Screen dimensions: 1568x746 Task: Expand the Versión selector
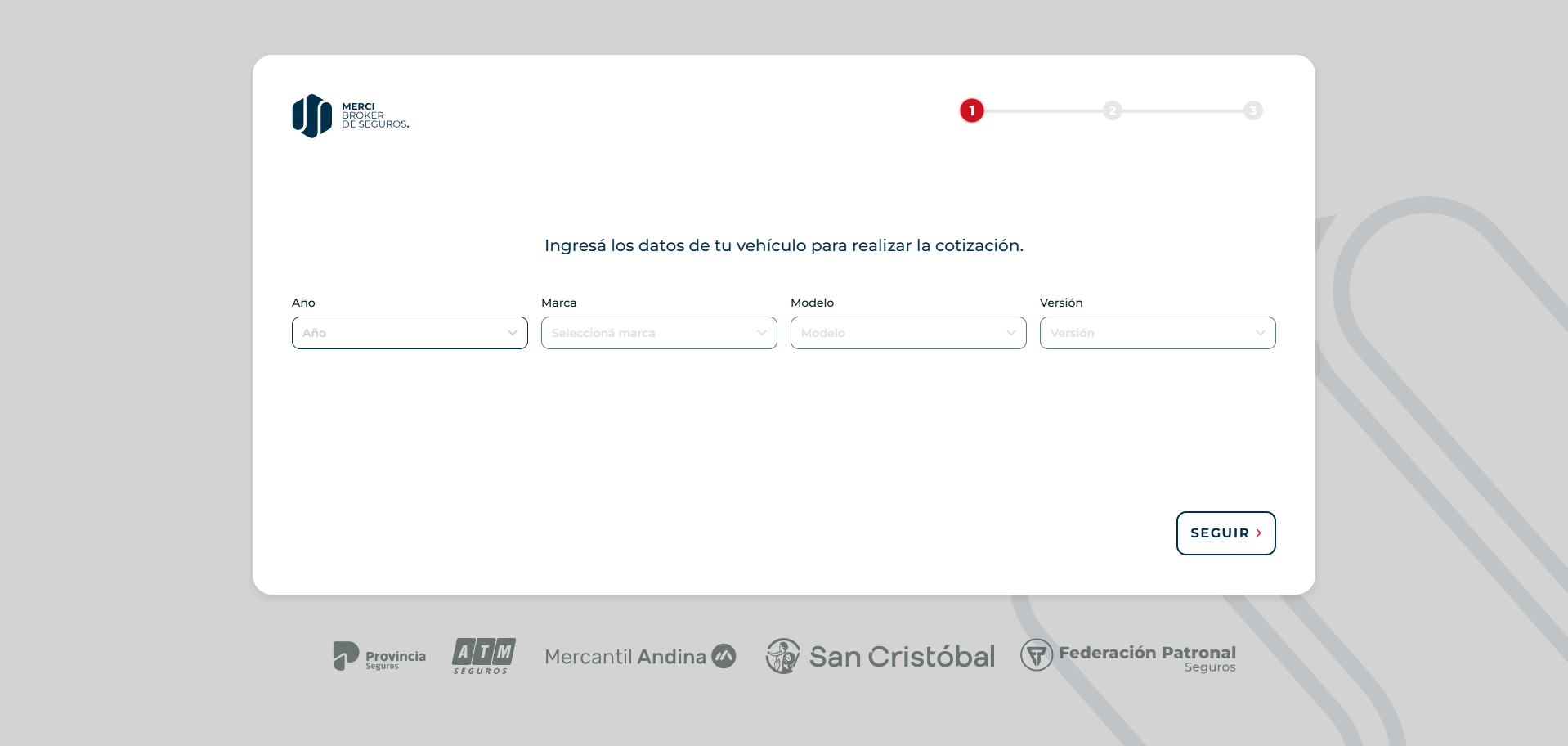[1157, 333]
